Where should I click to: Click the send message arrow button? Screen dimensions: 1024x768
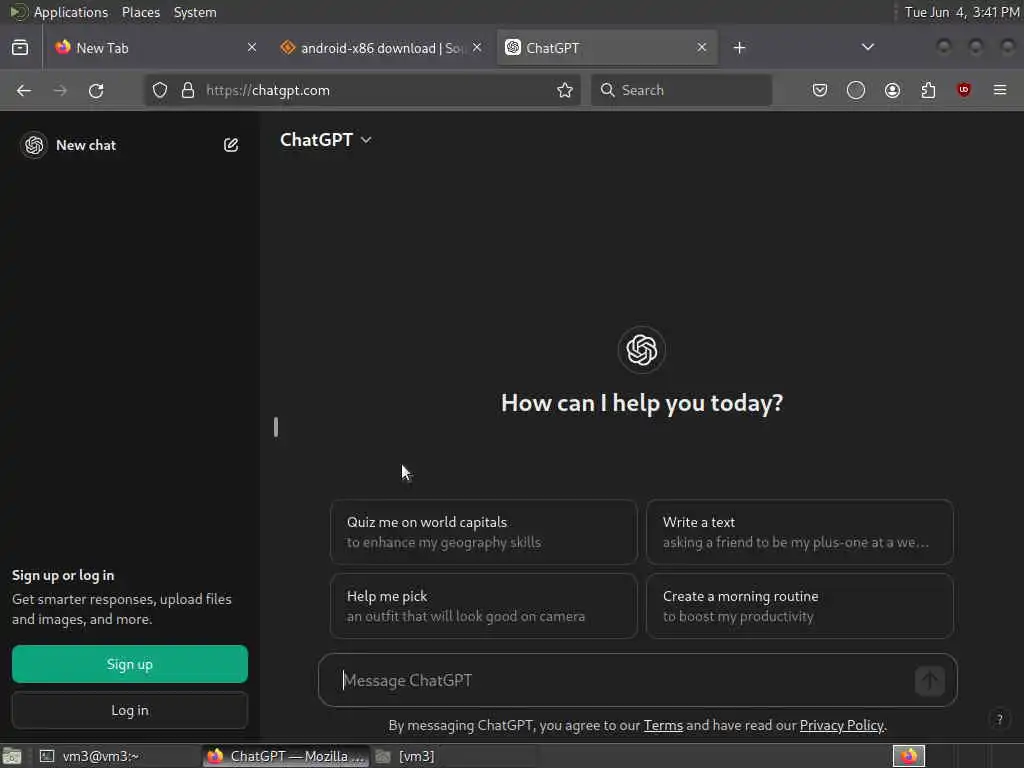pyautogui.click(x=929, y=680)
